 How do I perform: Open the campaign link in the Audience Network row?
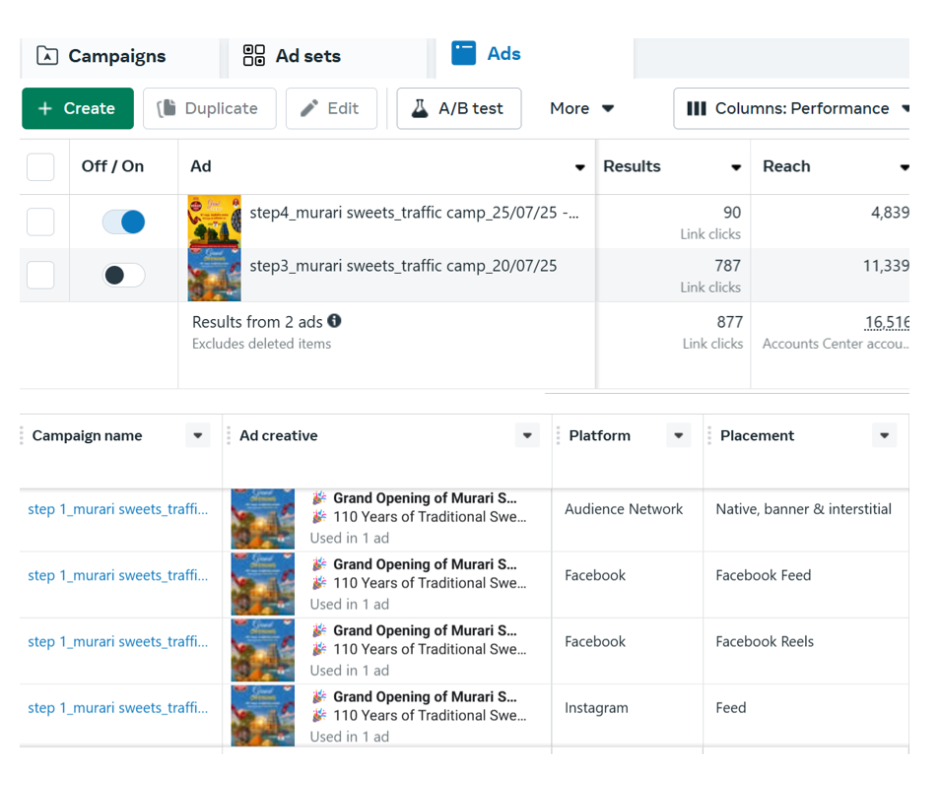pyautogui.click(x=118, y=509)
